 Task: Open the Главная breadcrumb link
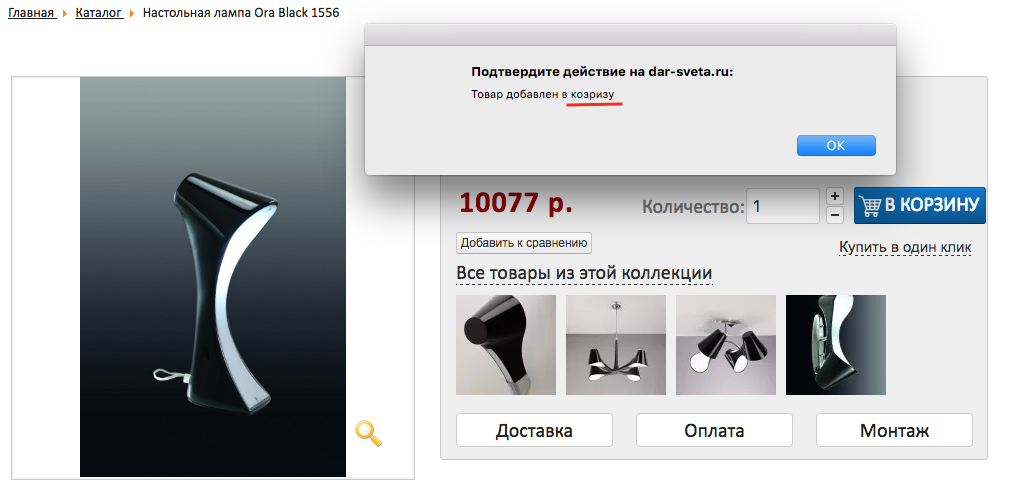[x=32, y=12]
